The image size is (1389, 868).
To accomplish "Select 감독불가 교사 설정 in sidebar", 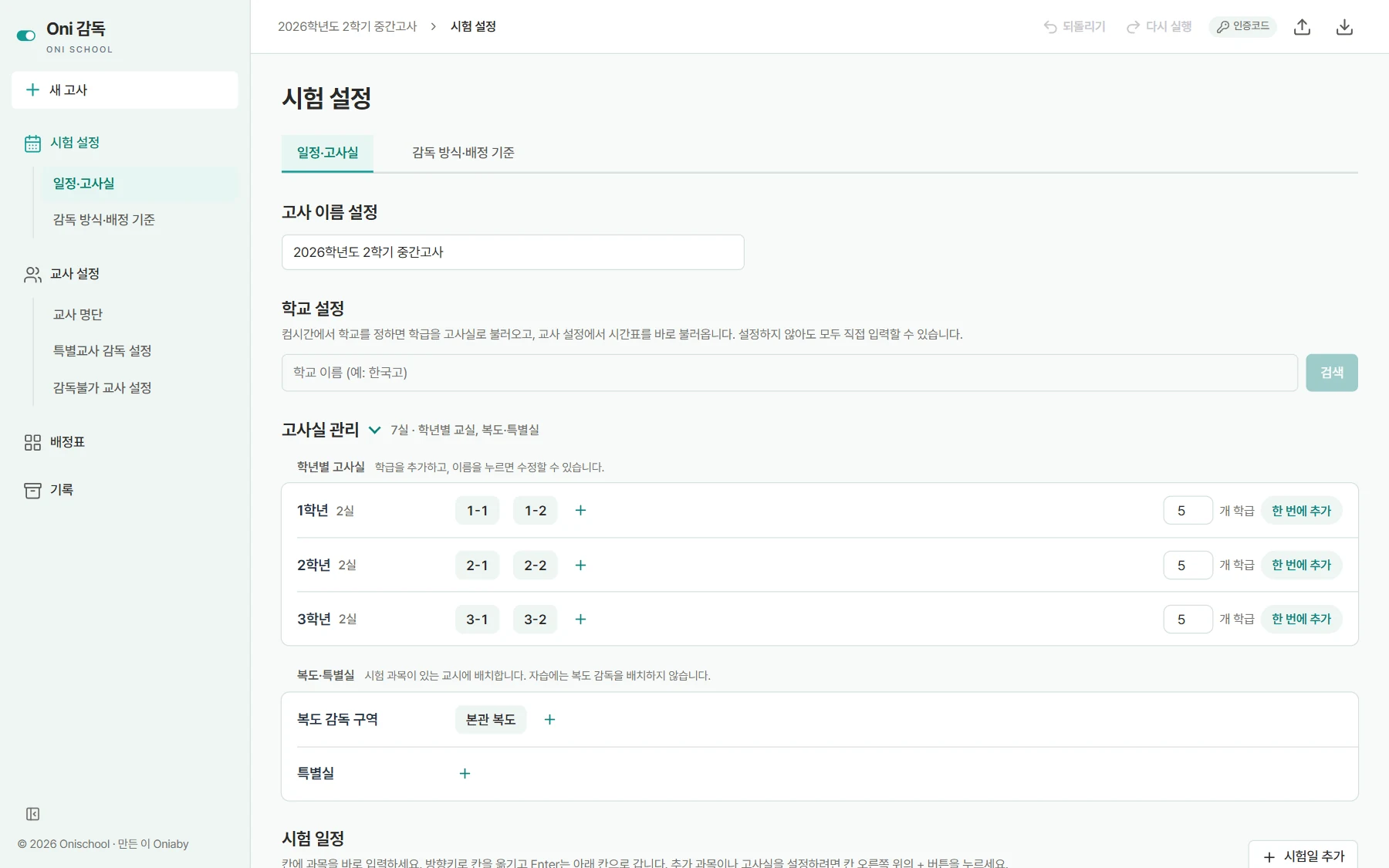I will click(x=102, y=387).
